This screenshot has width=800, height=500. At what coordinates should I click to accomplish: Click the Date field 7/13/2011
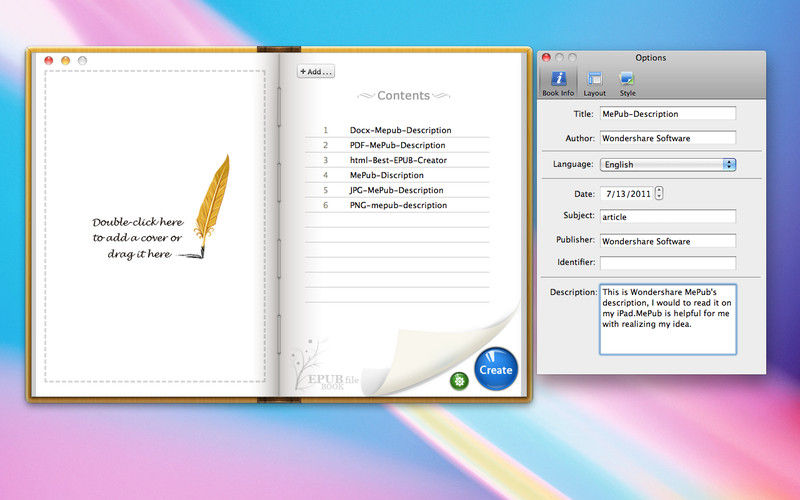tap(628, 194)
